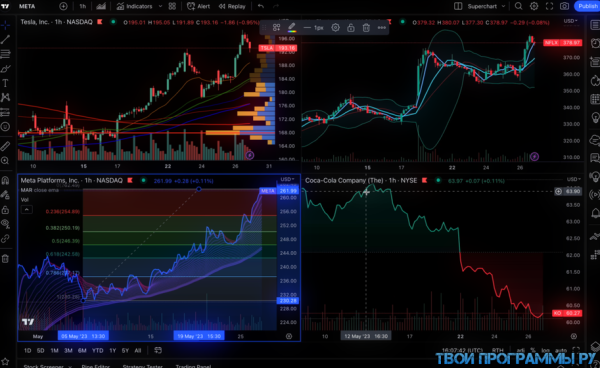Toggle fullscreen mode
Image resolution: width=600 pixels, height=368 pixels.
549,6
